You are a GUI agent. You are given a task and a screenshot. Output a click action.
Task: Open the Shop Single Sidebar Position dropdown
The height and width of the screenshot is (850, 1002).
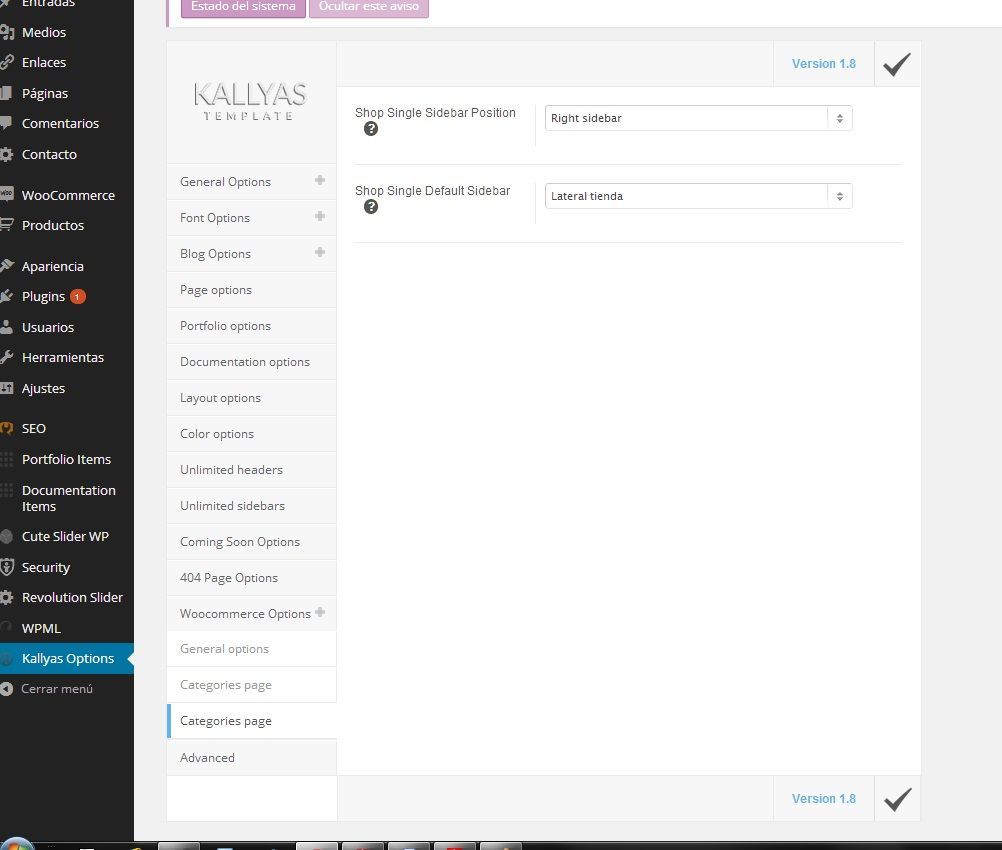point(698,118)
